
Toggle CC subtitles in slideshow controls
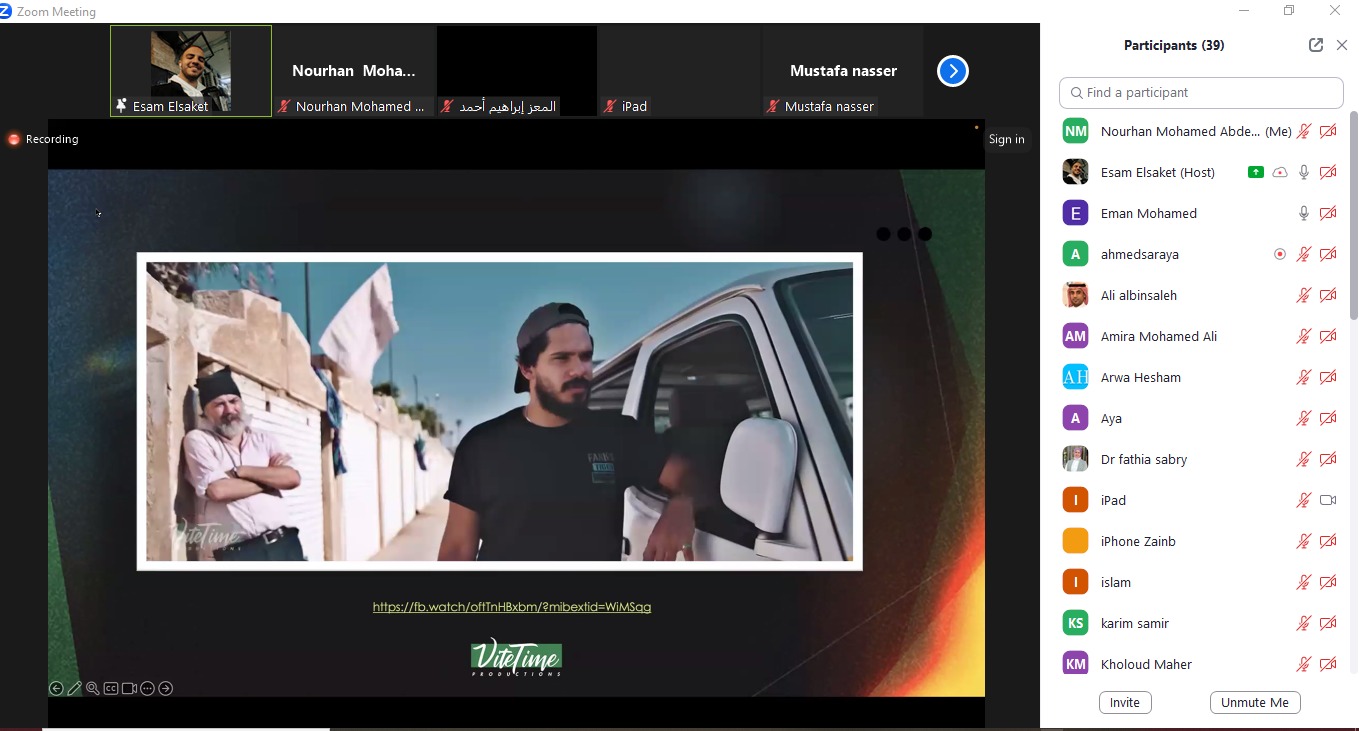pyautogui.click(x=111, y=688)
